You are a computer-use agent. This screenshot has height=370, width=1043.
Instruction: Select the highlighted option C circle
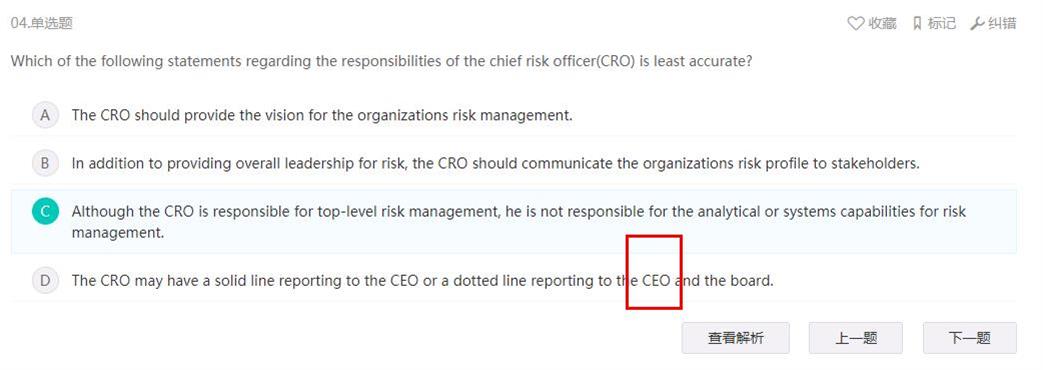pyautogui.click(x=45, y=212)
